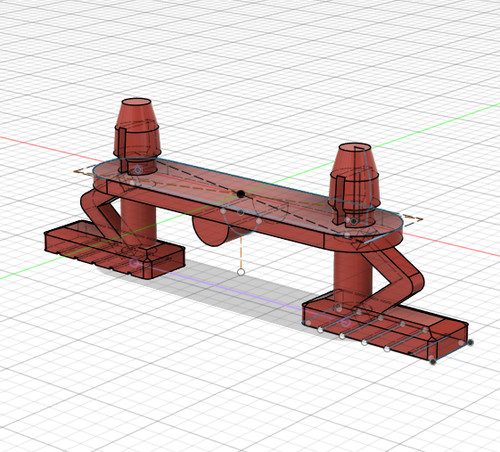Select the purple circle point on left foot
The image size is (500, 452).
[134, 263]
